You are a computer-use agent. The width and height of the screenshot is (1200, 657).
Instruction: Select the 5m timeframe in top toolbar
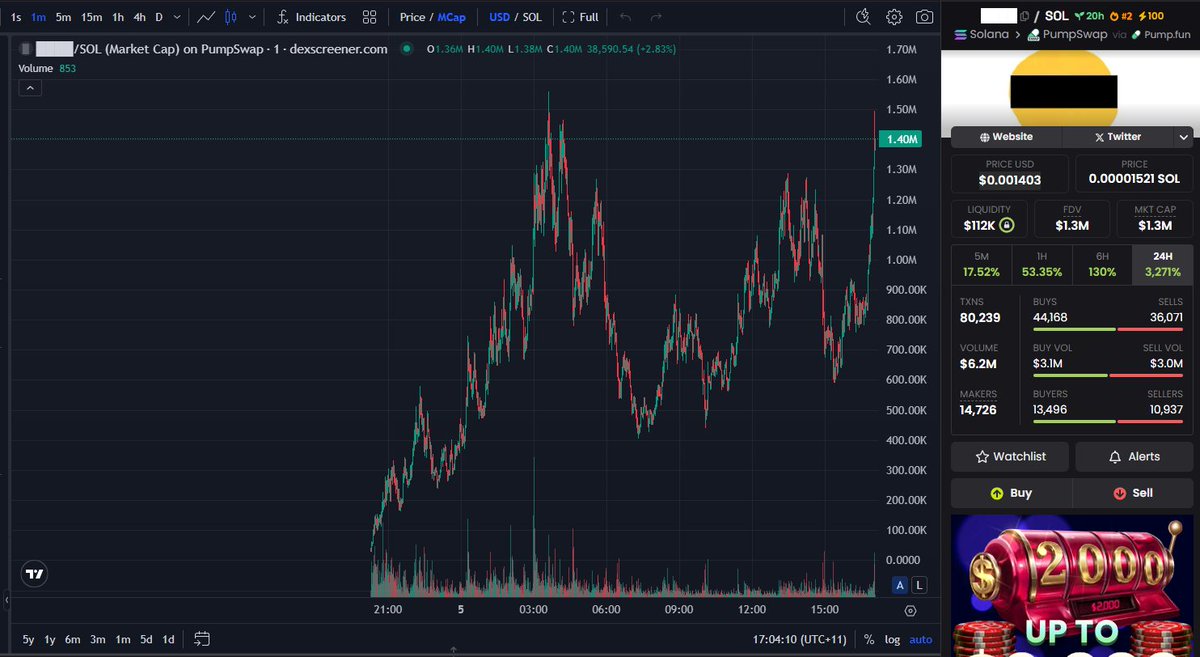click(63, 17)
